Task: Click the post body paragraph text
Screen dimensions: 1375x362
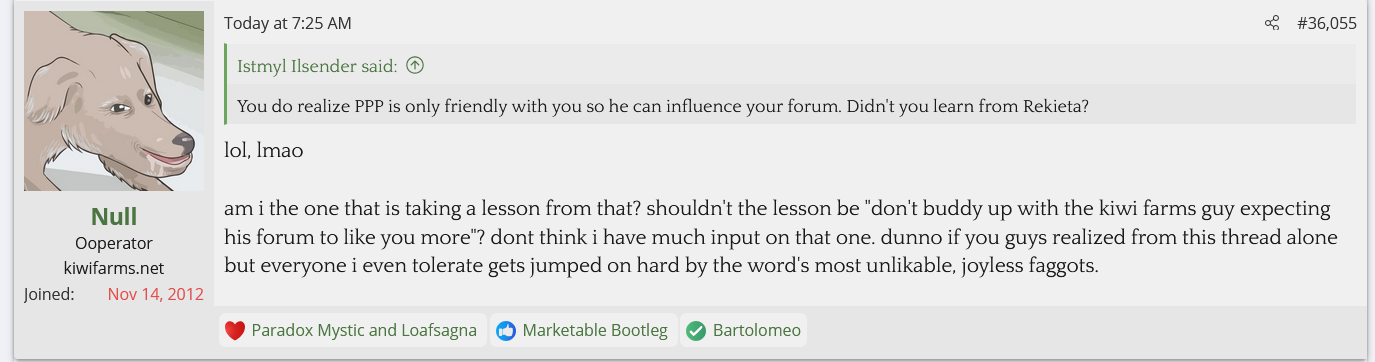Action: click(x=781, y=238)
